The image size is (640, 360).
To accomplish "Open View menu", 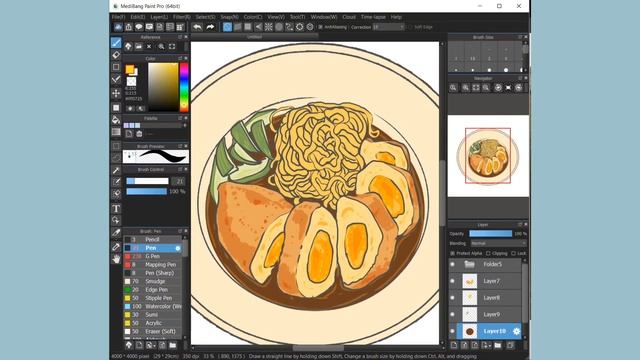I will pos(276,17).
